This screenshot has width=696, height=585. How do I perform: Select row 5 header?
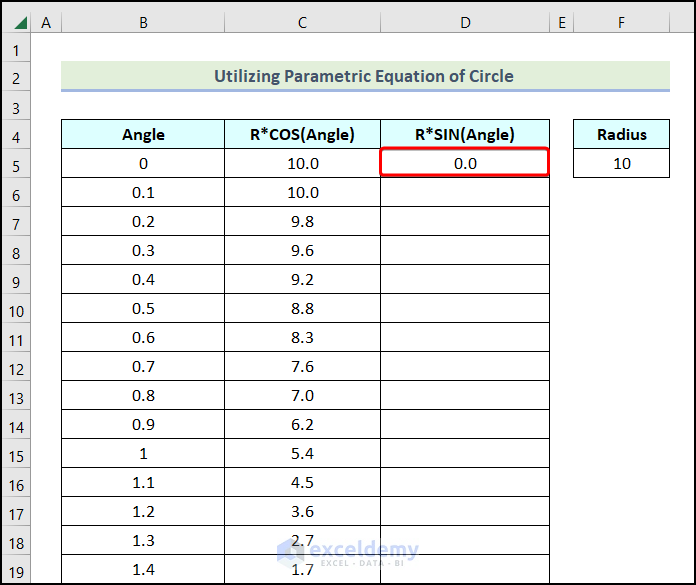17,164
